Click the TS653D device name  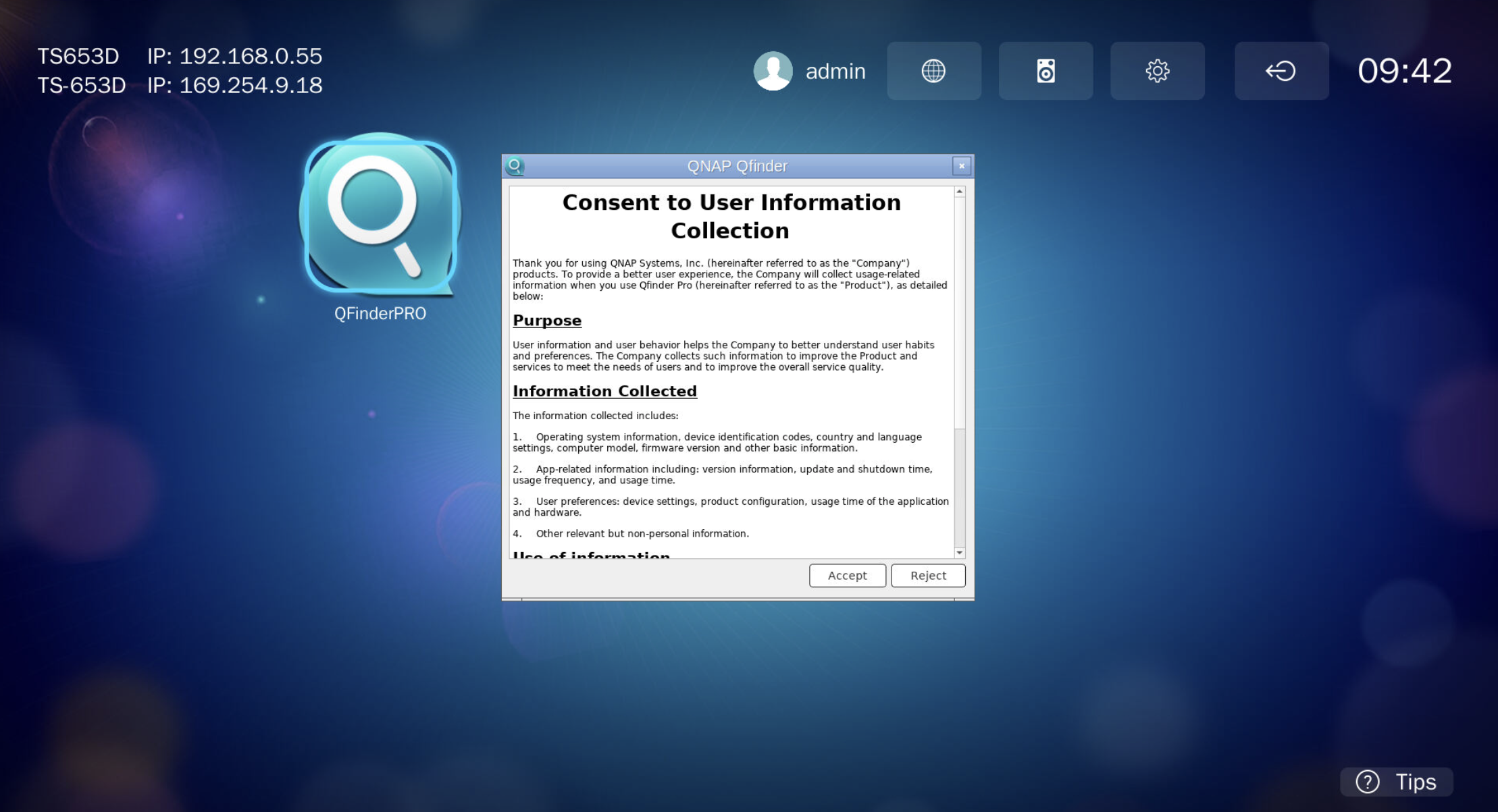(78, 56)
